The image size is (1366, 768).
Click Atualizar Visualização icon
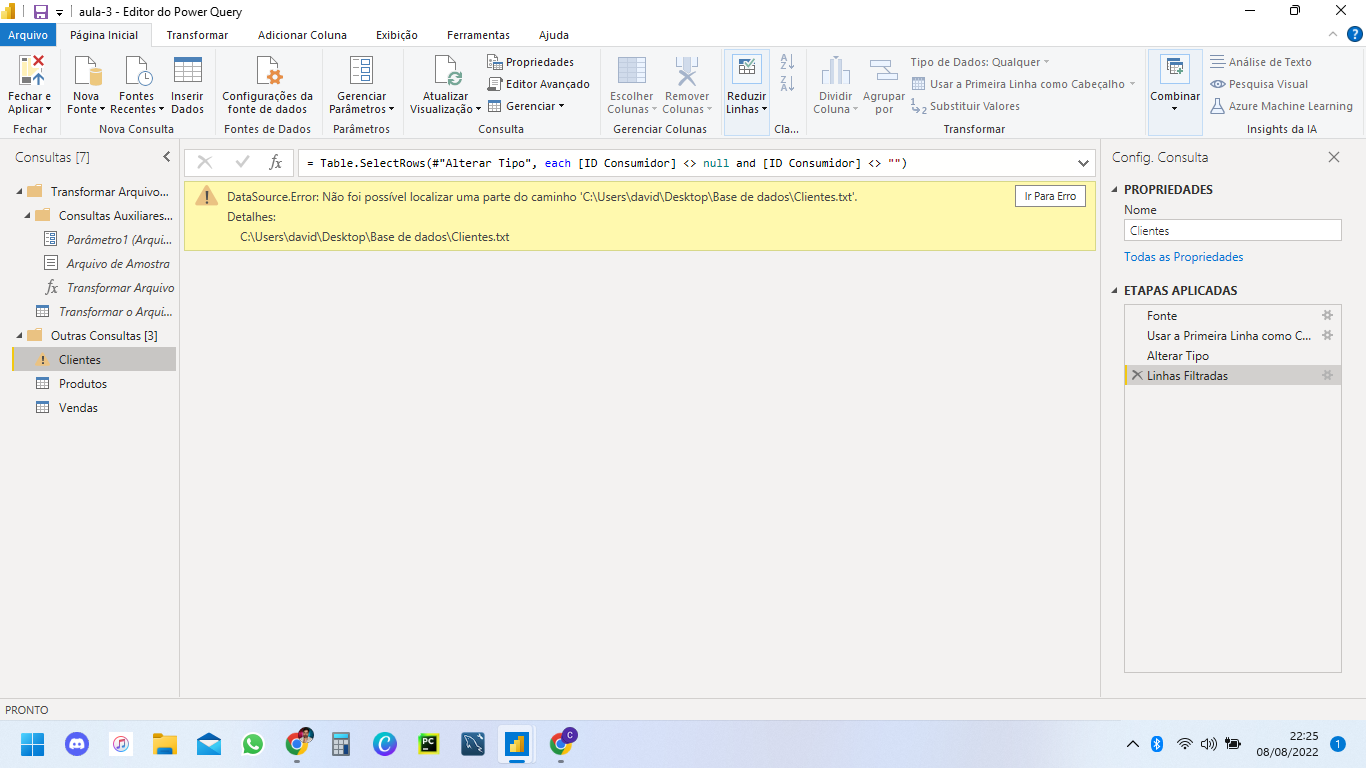tap(445, 71)
